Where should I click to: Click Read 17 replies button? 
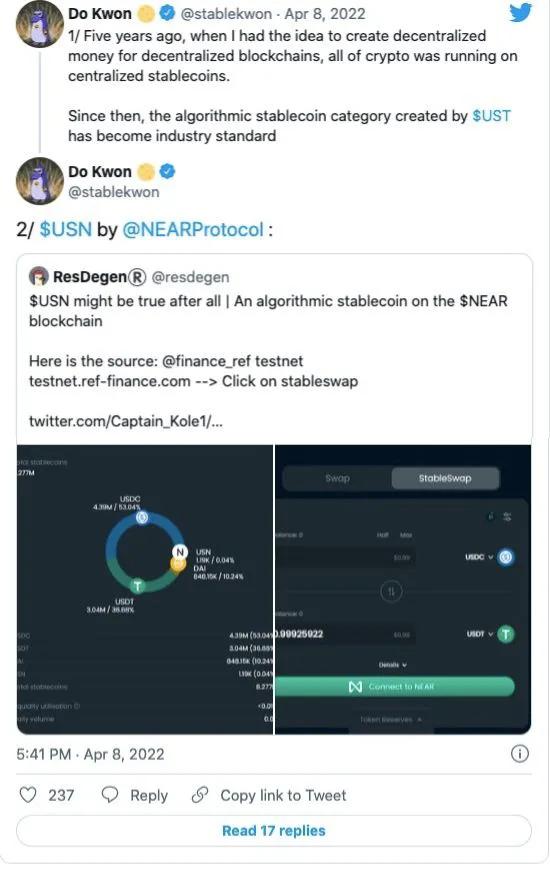click(274, 831)
